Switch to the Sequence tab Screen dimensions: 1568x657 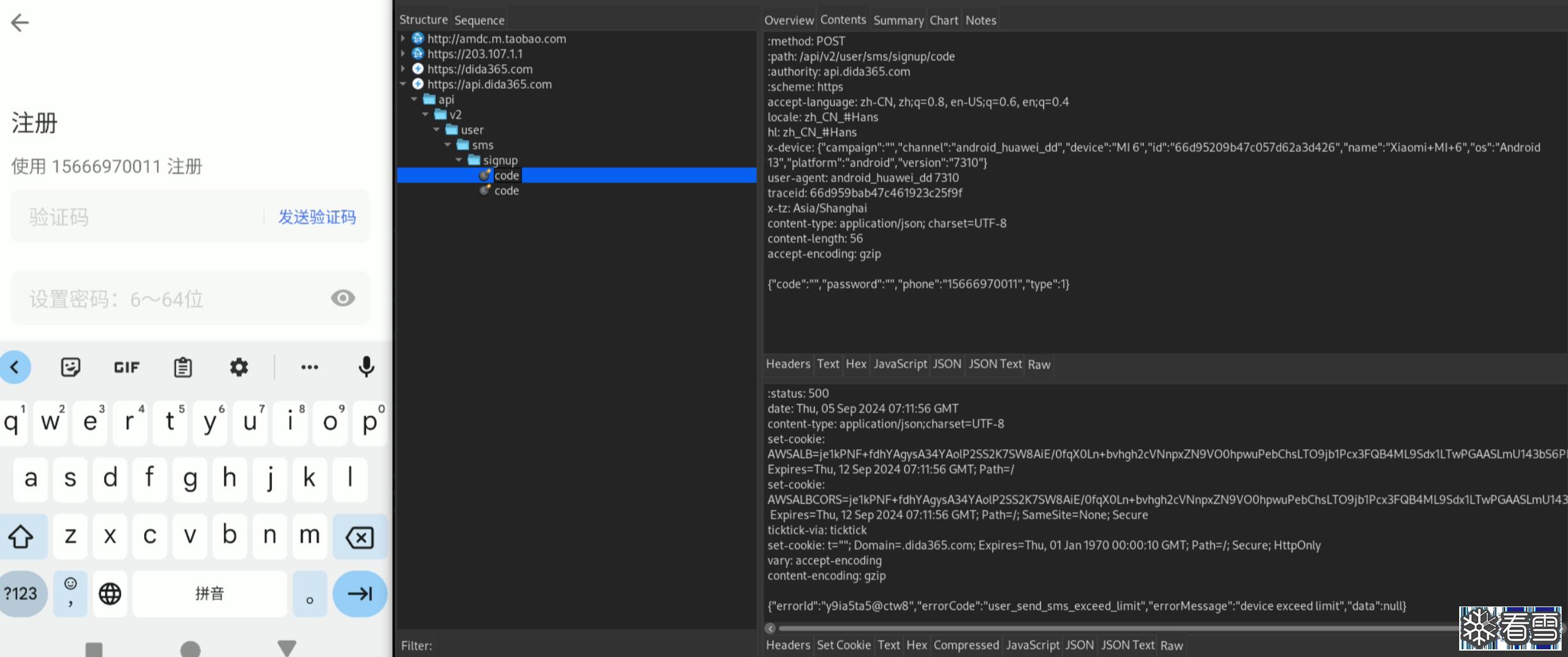click(479, 20)
